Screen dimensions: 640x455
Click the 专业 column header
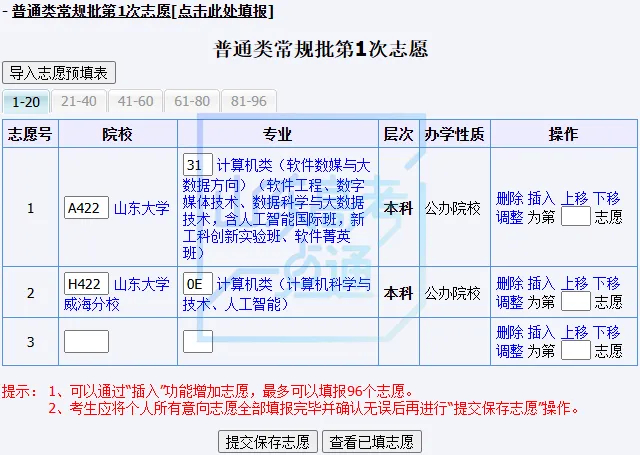point(278,134)
